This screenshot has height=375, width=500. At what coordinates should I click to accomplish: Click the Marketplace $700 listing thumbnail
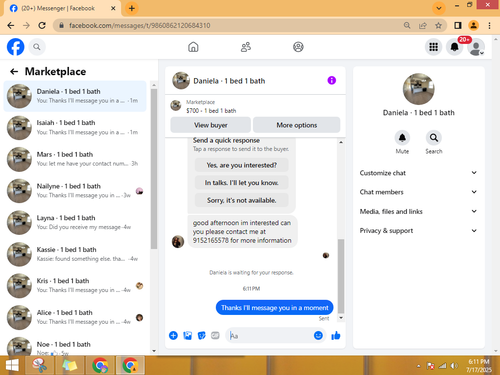click(176, 105)
